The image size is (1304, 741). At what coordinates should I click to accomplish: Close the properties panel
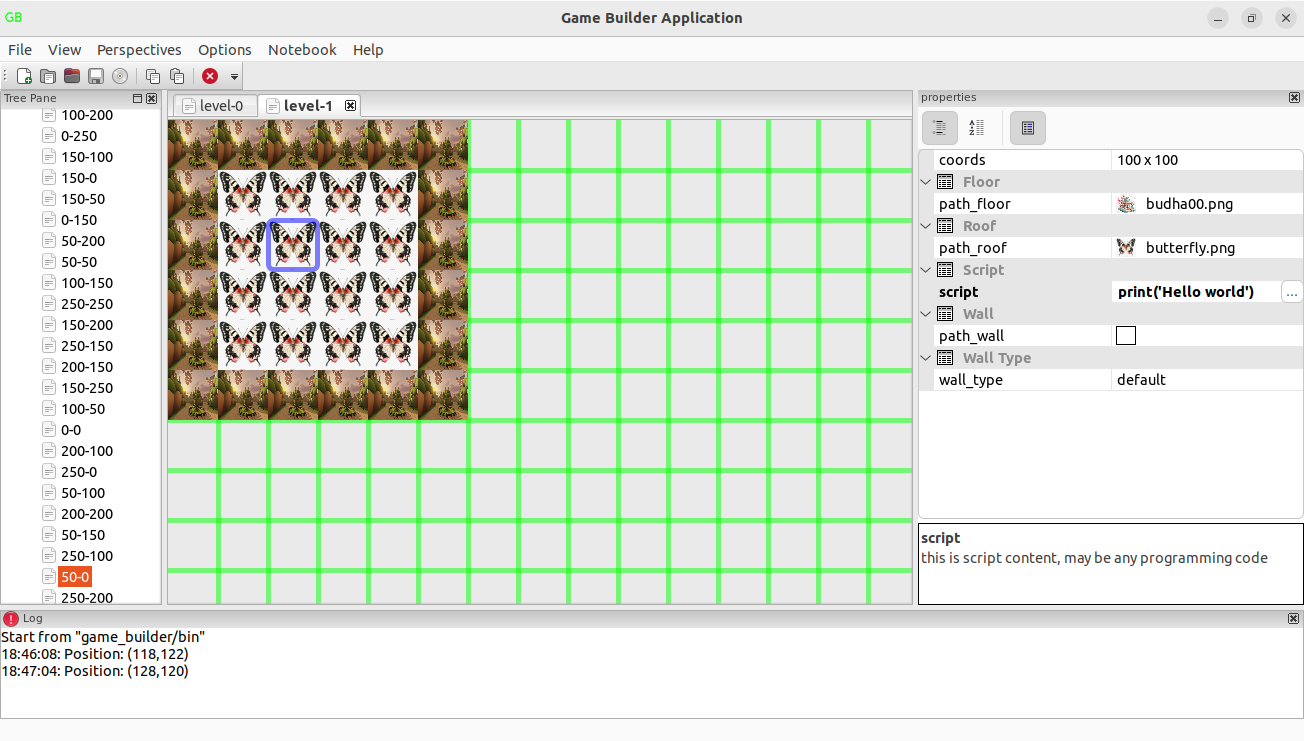pos(1294,98)
